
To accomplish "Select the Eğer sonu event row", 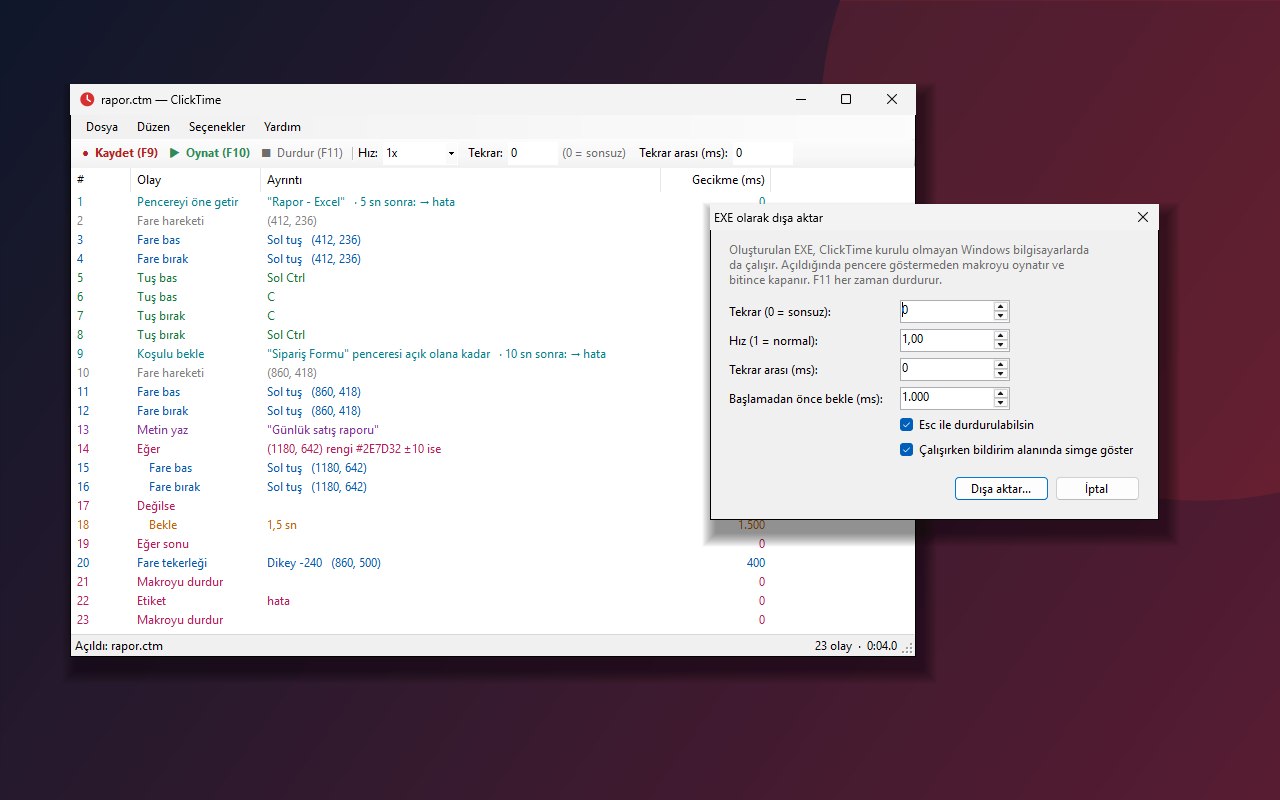I will click(422, 544).
